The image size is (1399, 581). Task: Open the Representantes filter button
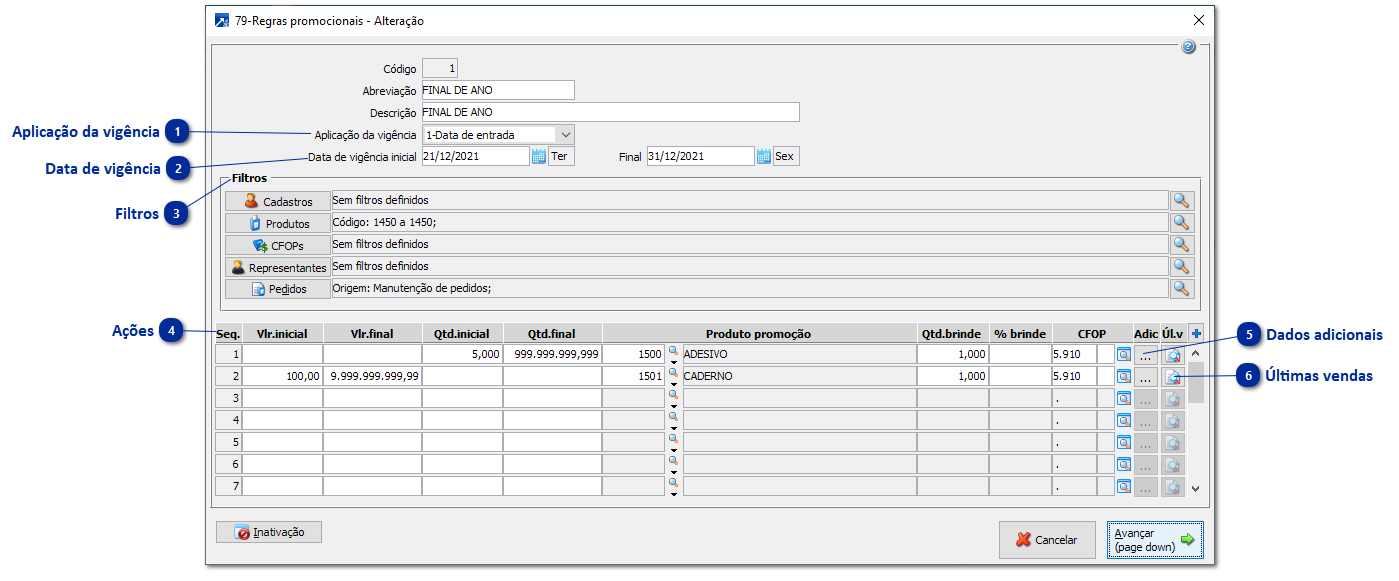coord(277,267)
